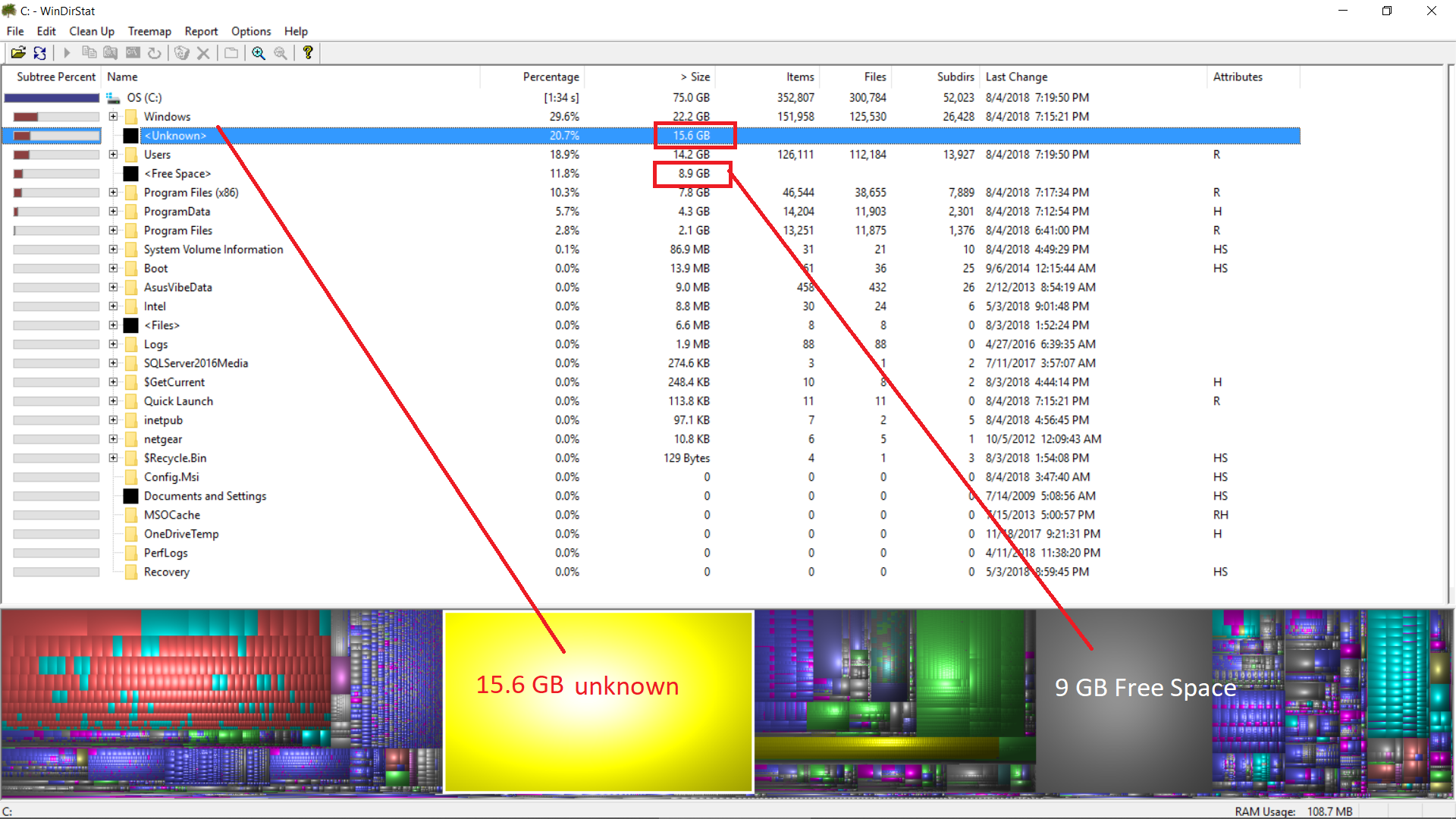Click the Refresh All toolbar icon

pyautogui.click(x=40, y=53)
